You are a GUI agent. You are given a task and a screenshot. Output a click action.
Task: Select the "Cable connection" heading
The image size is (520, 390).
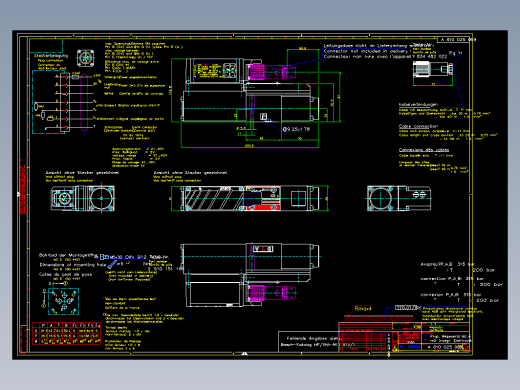click(x=418, y=126)
